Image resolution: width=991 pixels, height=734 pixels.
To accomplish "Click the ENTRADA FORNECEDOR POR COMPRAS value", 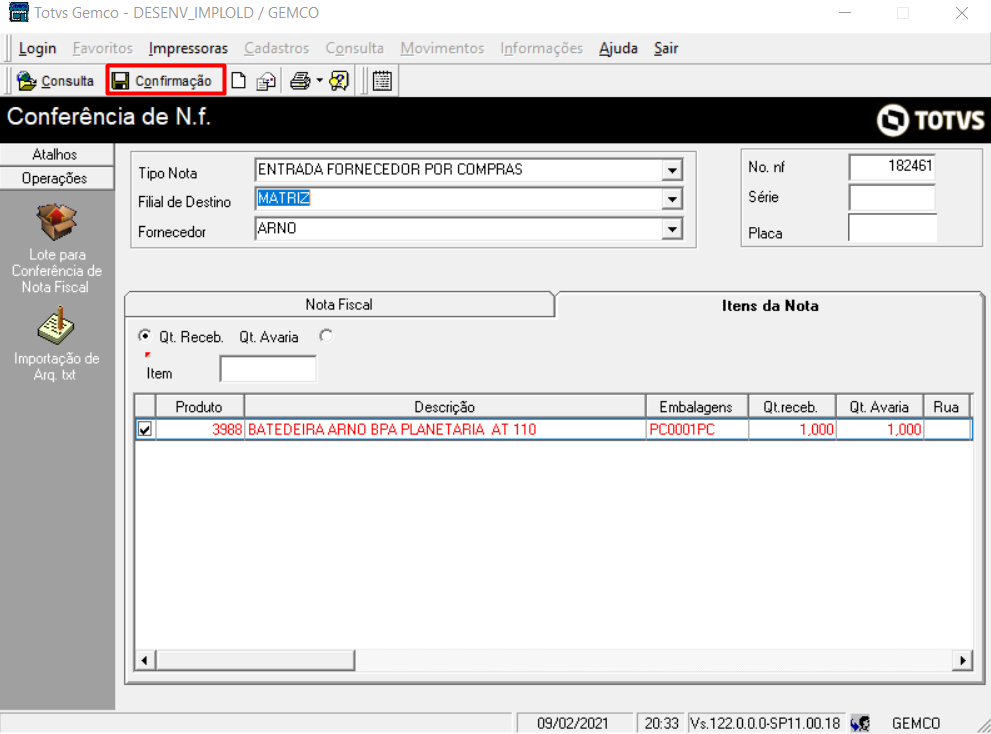I will pyautogui.click(x=390, y=169).
